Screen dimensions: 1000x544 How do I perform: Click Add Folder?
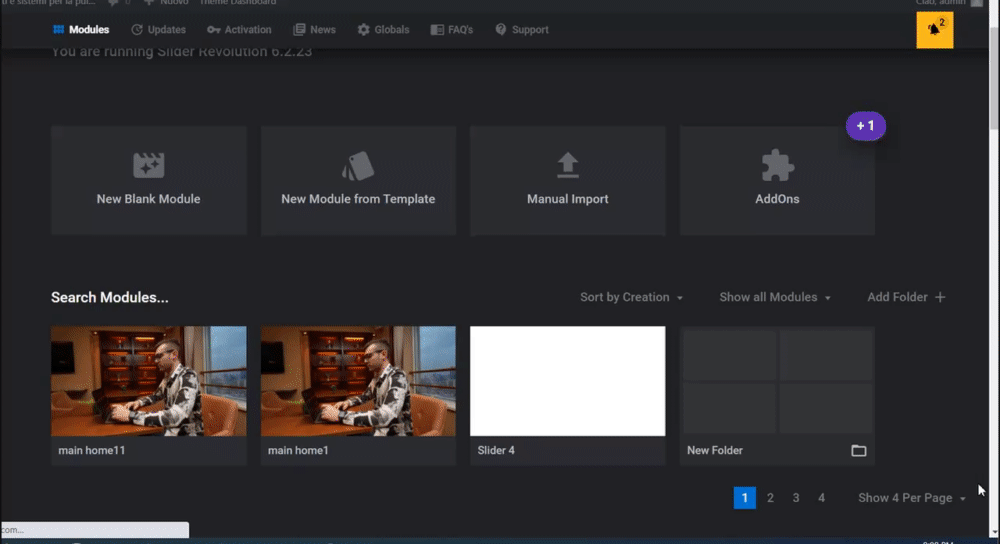[906, 297]
